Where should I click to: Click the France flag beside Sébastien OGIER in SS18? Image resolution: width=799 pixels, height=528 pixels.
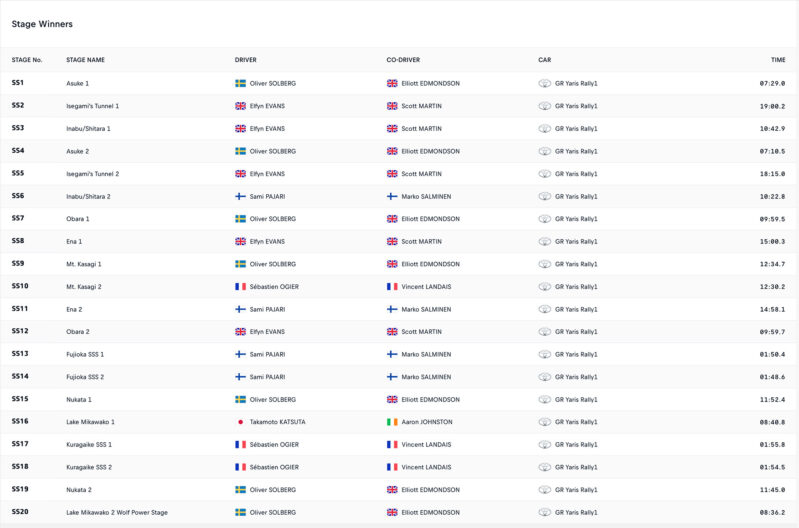[x=241, y=467]
